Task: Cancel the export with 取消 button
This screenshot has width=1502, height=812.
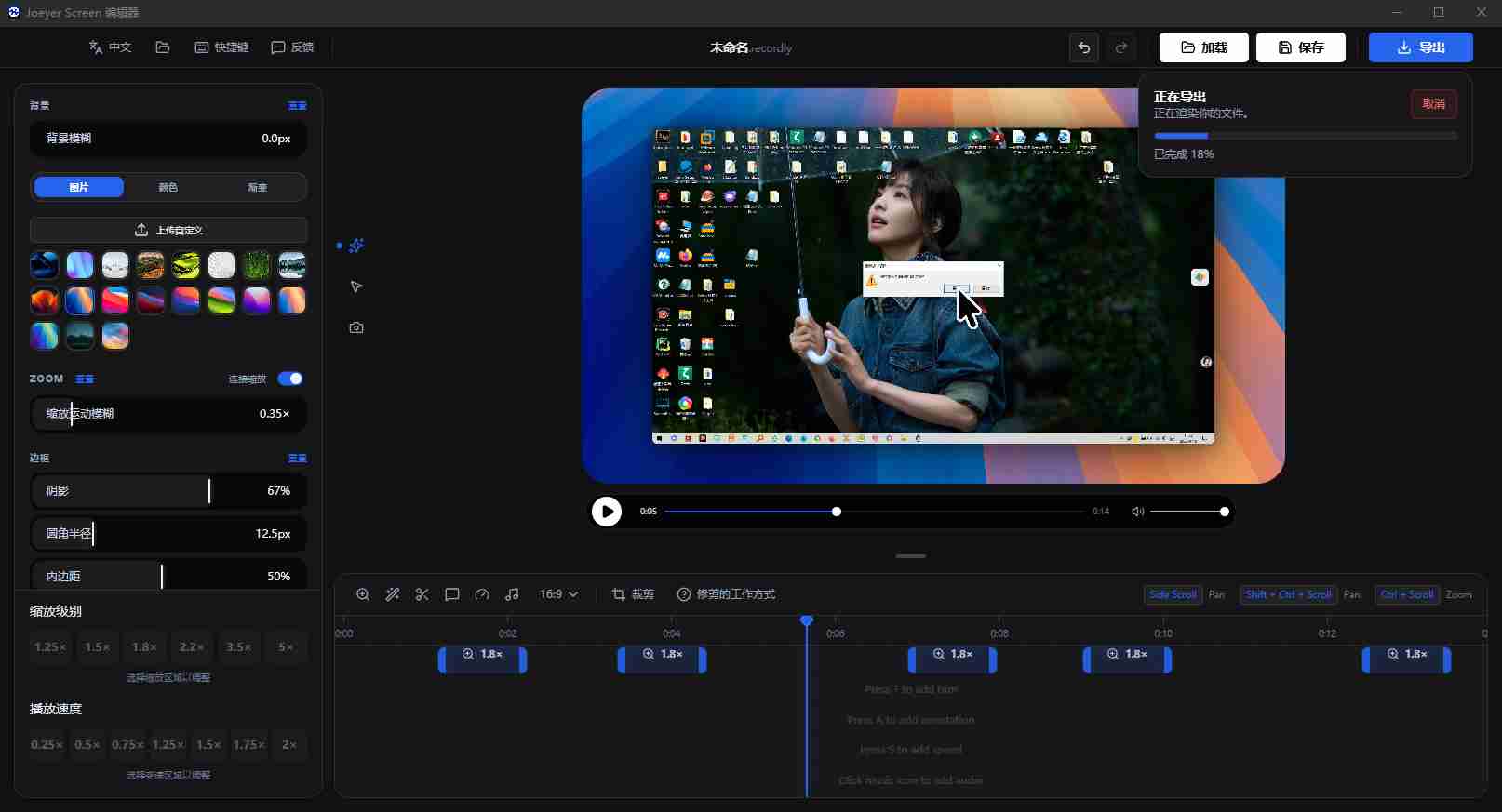Action: [x=1433, y=104]
